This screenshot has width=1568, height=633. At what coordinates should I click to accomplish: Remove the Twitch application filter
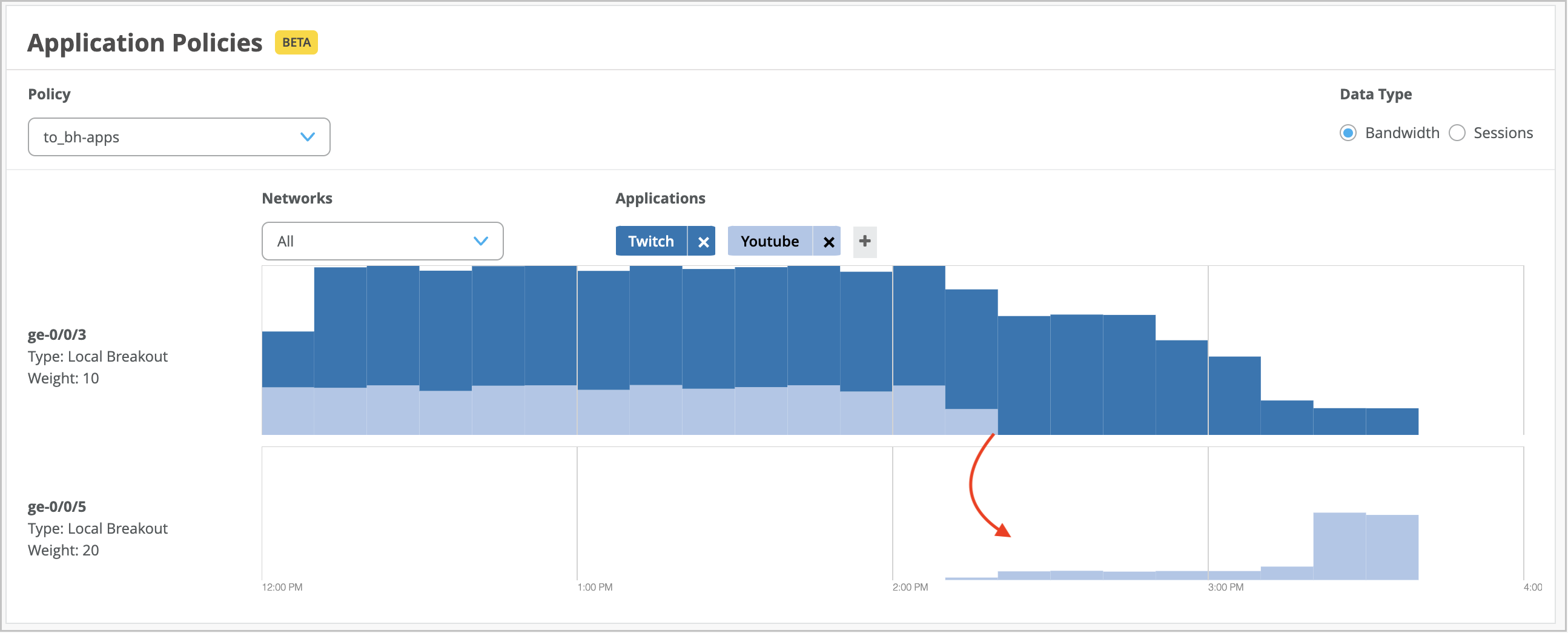(x=703, y=242)
